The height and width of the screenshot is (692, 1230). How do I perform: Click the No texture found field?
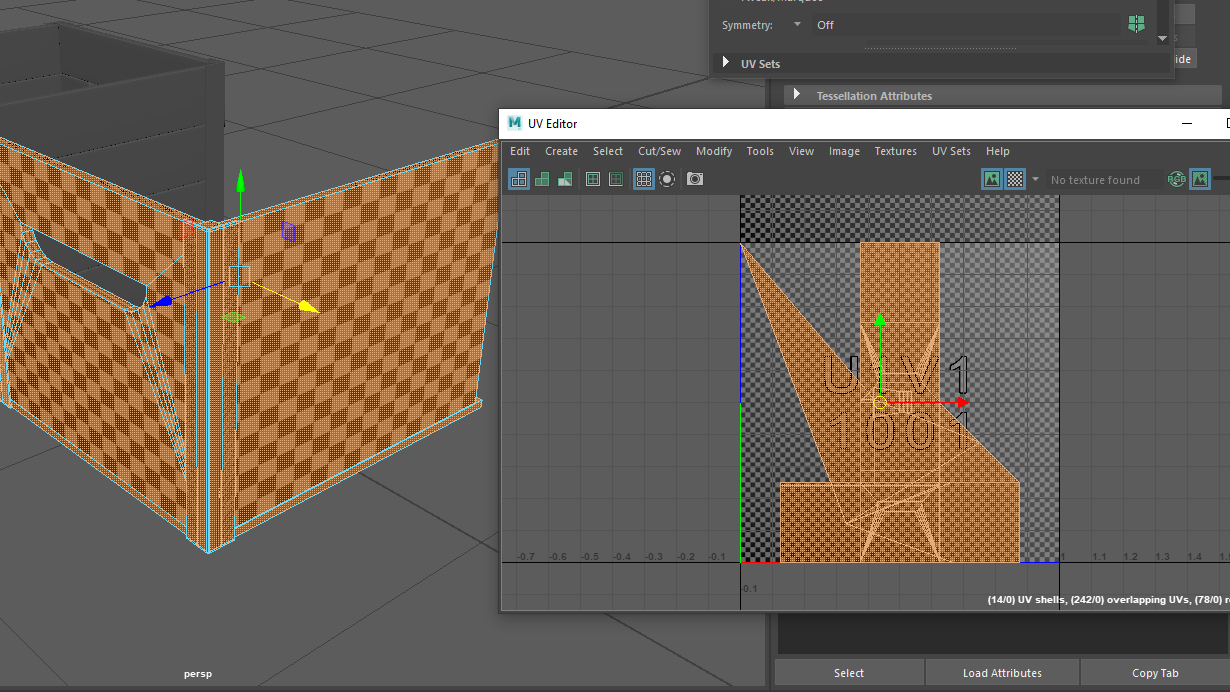[x=1095, y=180]
